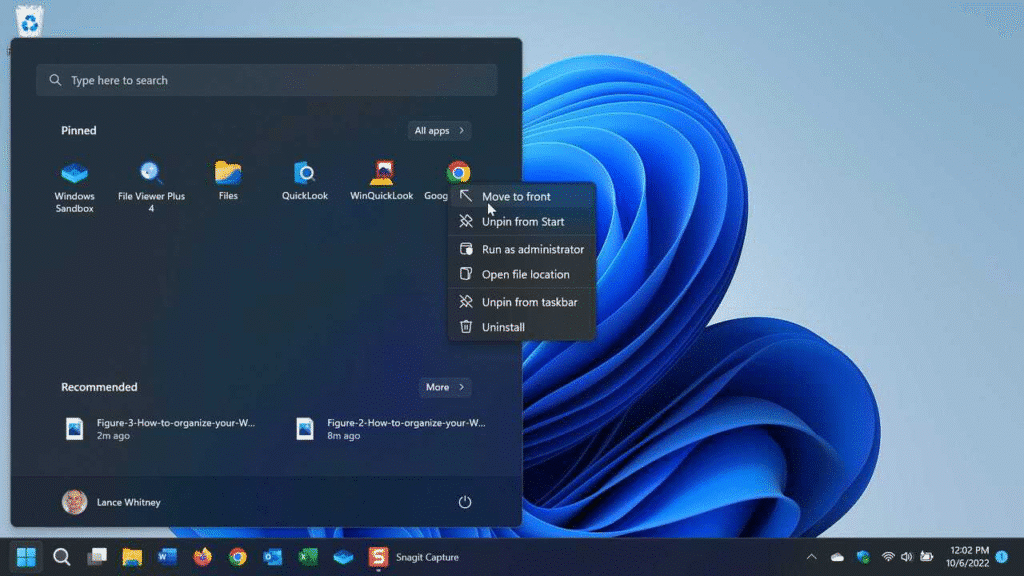Viewport: 1024px width, 576px height.
Task: Open File Explorer from the taskbar
Action: click(x=132, y=557)
